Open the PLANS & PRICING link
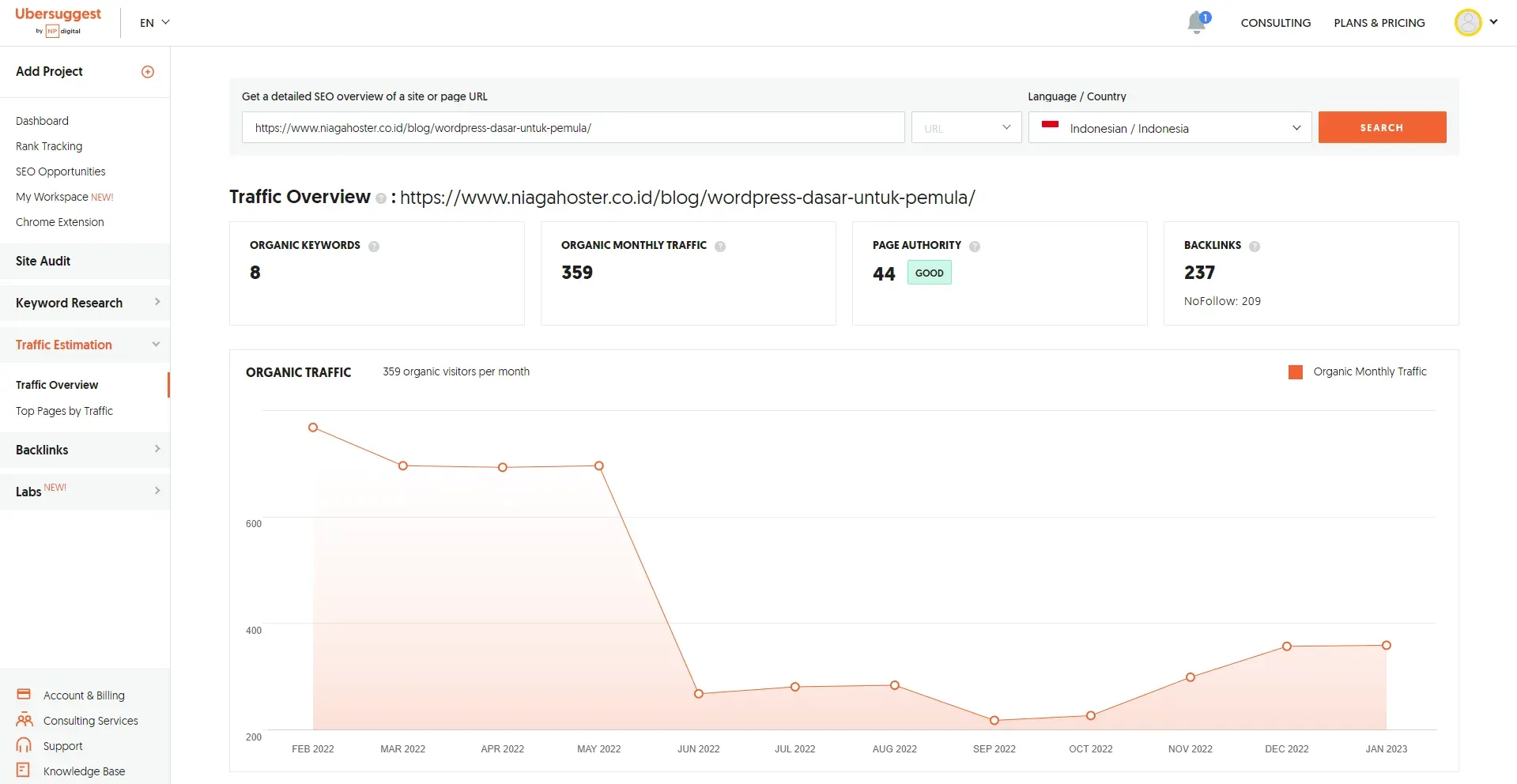The image size is (1517, 784). click(1379, 23)
